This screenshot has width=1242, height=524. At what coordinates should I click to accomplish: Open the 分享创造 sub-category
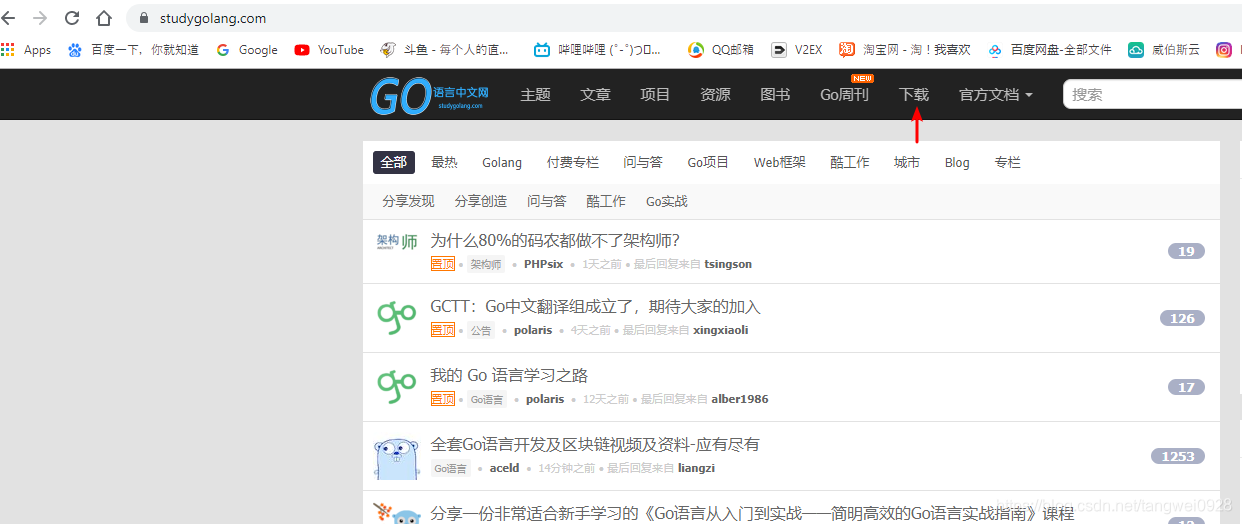[x=481, y=201]
